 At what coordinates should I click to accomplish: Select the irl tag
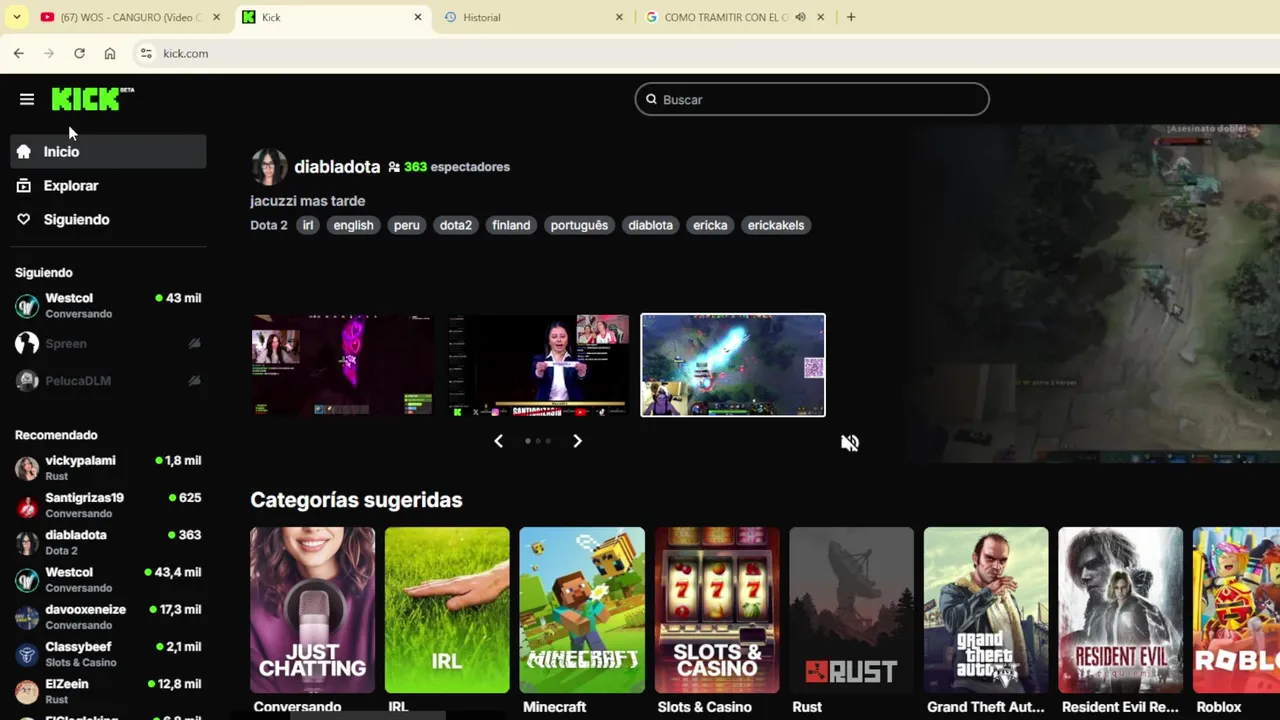click(308, 225)
